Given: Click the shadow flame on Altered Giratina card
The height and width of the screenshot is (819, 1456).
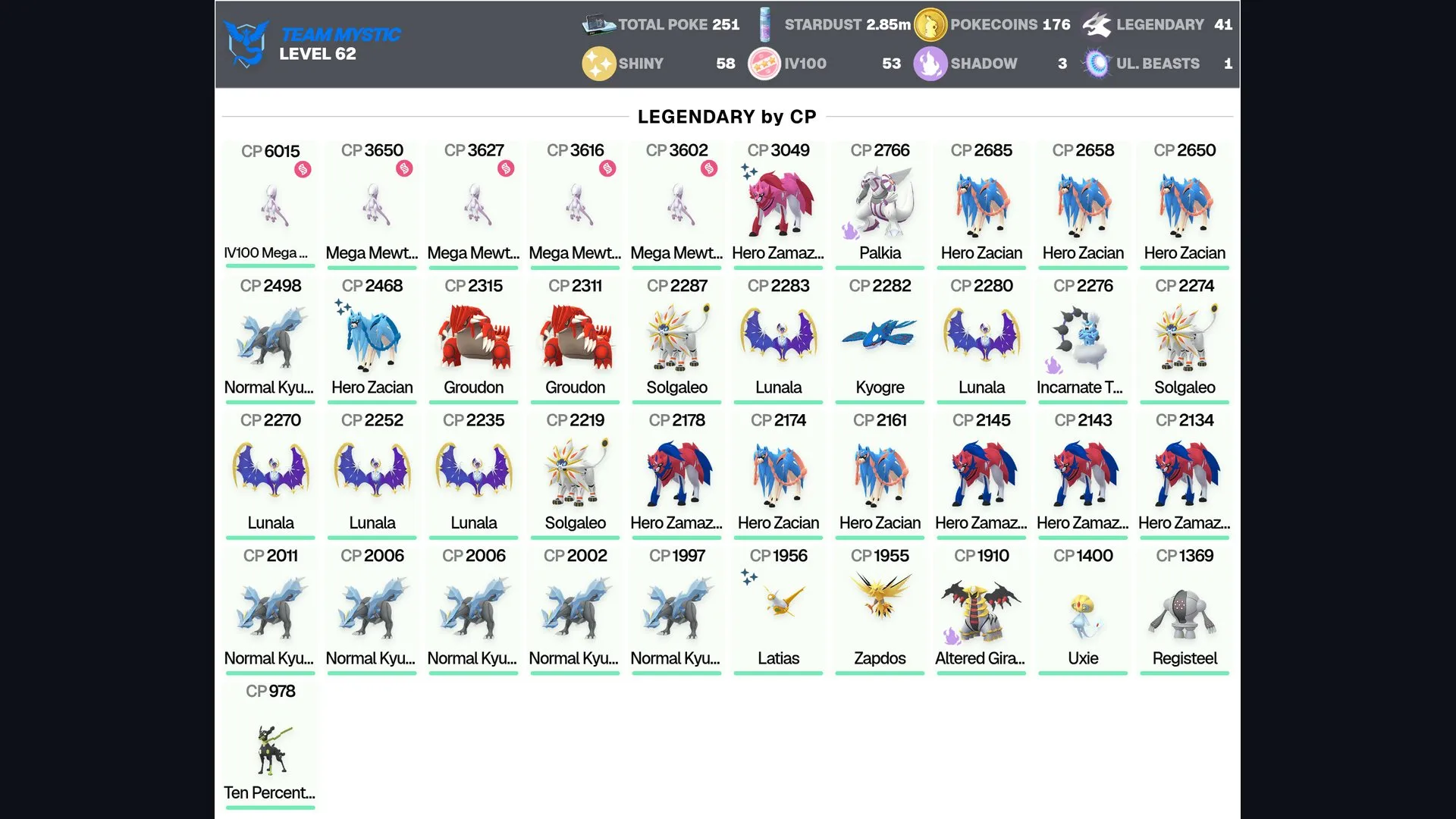Looking at the screenshot, I should (x=952, y=635).
